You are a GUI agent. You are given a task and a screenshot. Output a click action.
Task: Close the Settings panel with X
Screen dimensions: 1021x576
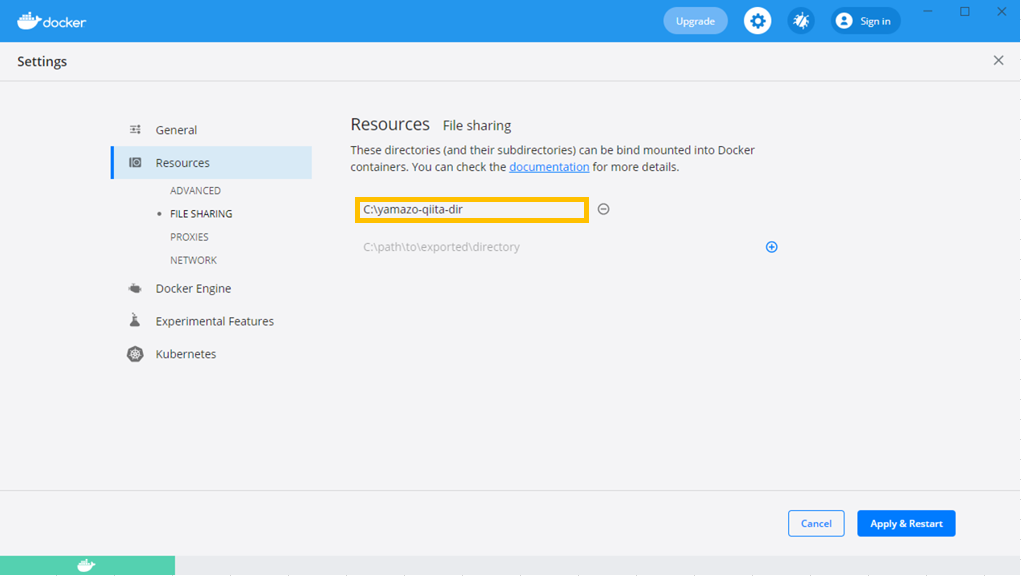pyautogui.click(x=998, y=61)
